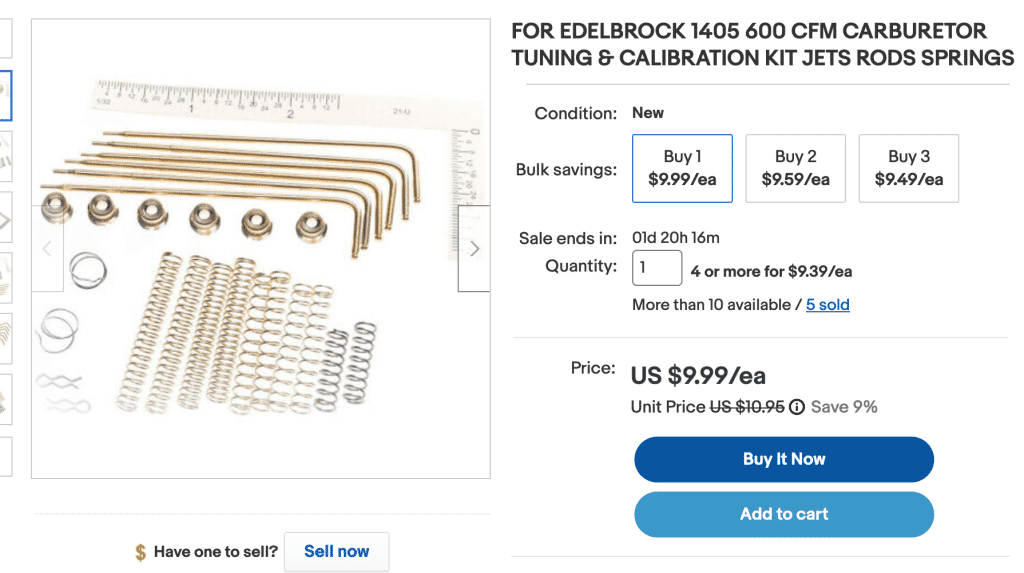Advance to the next product image arrow

tap(474, 249)
